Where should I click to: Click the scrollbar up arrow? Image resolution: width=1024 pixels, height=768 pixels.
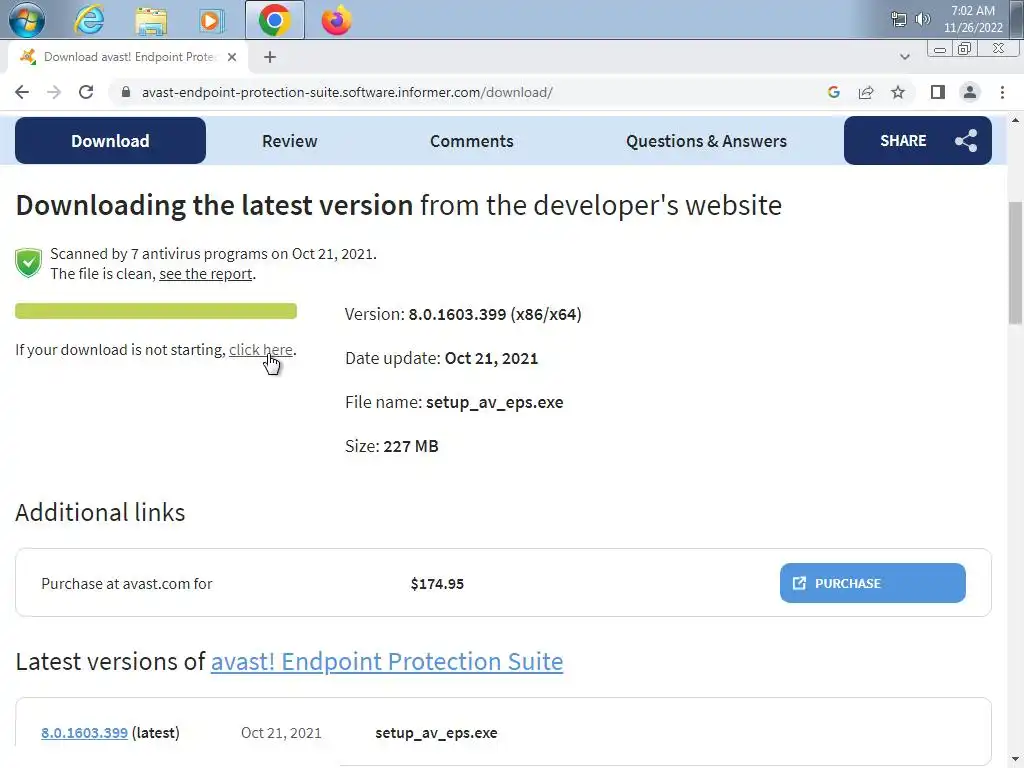point(1015,120)
